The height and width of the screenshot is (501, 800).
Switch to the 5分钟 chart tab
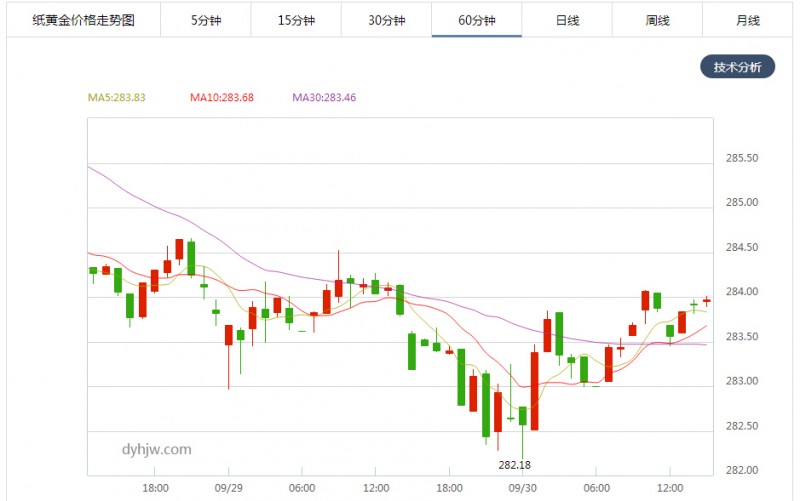pyautogui.click(x=204, y=20)
